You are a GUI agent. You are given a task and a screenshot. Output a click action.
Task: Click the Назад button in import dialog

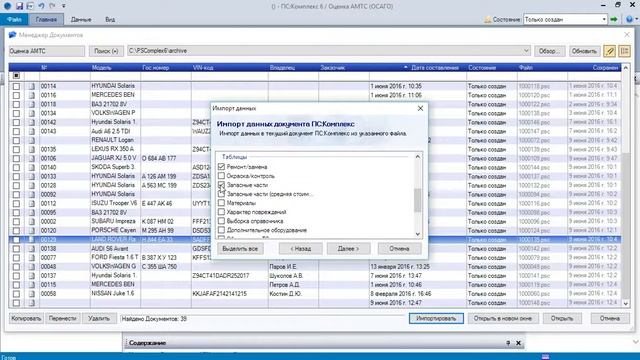(x=300, y=249)
